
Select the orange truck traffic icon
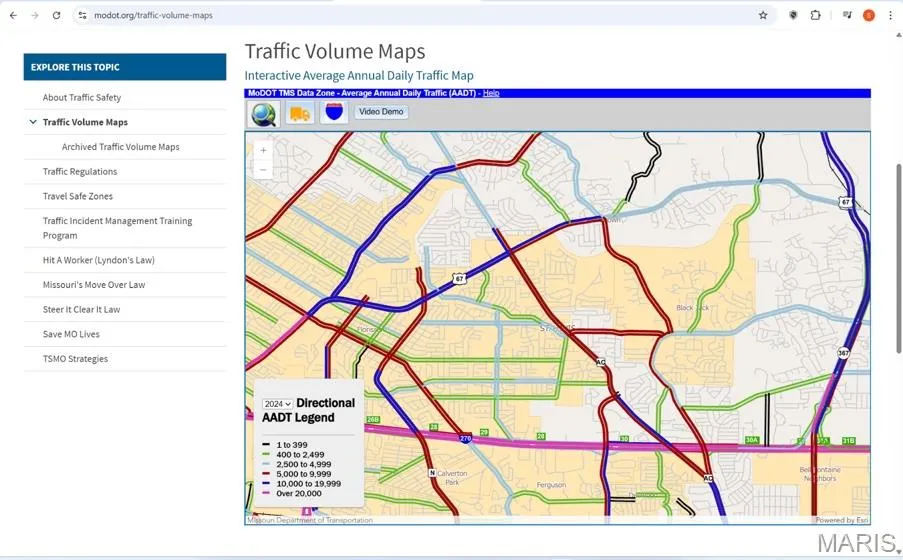[x=300, y=113]
